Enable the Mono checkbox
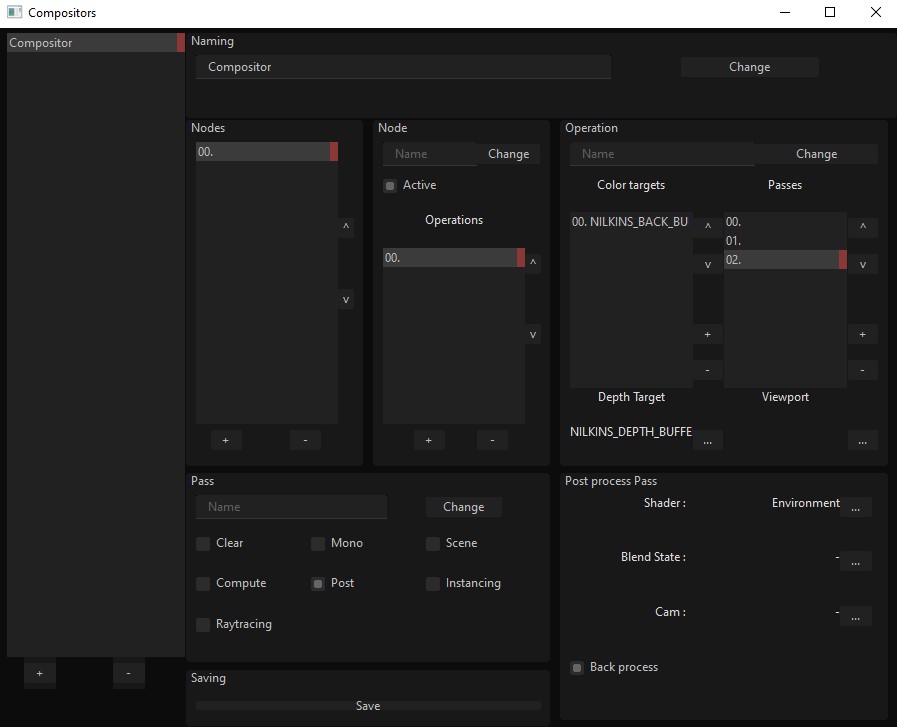Viewport: 897px width, 727px height. tap(317, 543)
